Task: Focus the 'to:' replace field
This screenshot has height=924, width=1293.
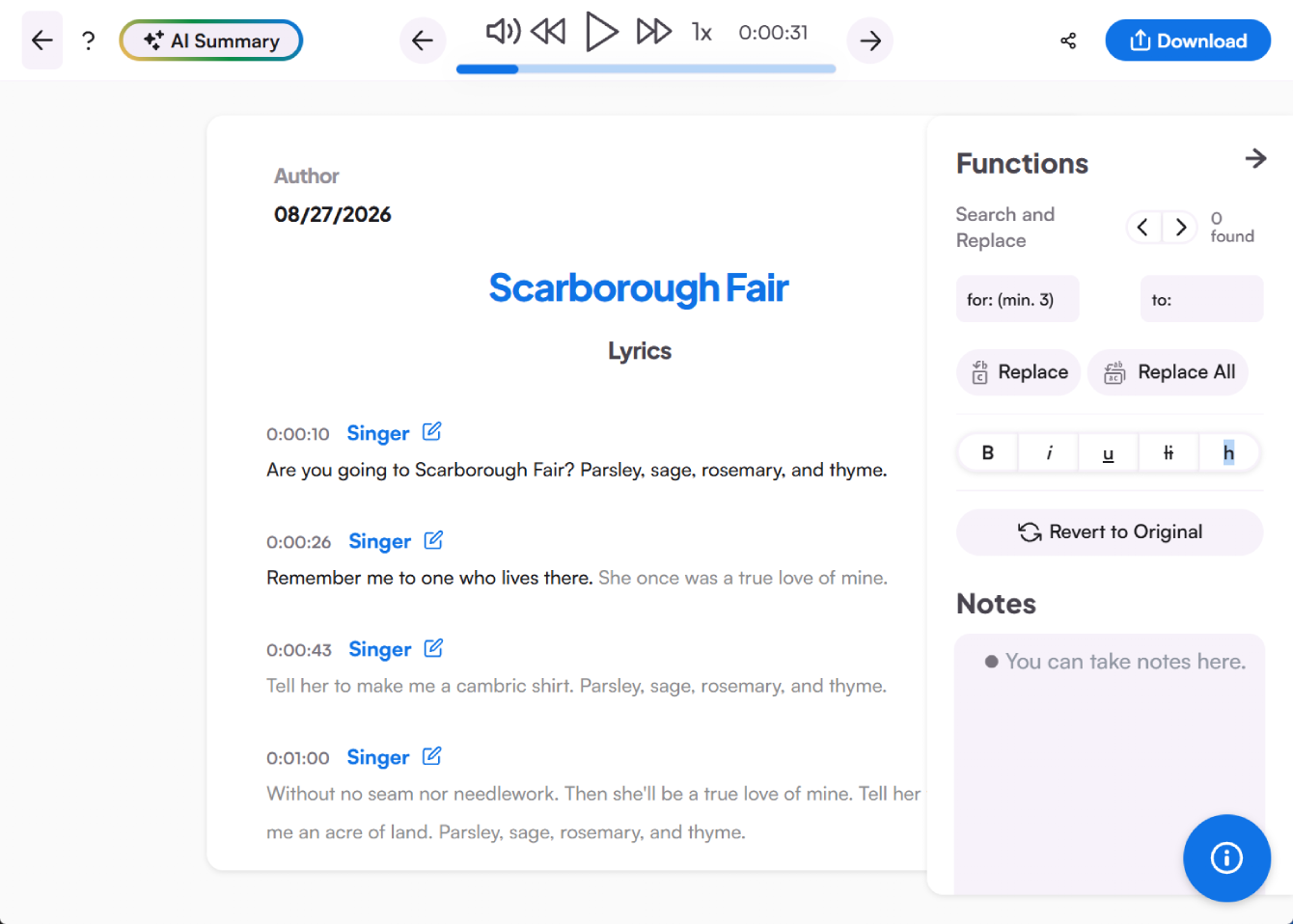Action: click(1201, 299)
